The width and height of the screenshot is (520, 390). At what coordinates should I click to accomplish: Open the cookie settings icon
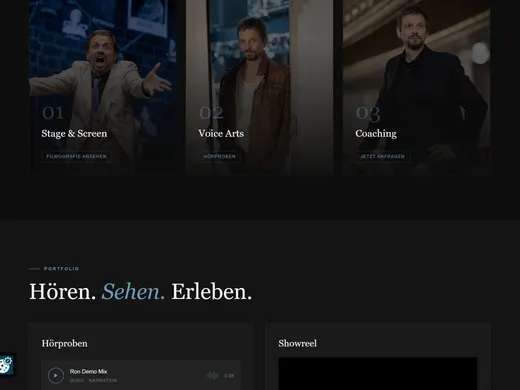[6, 364]
